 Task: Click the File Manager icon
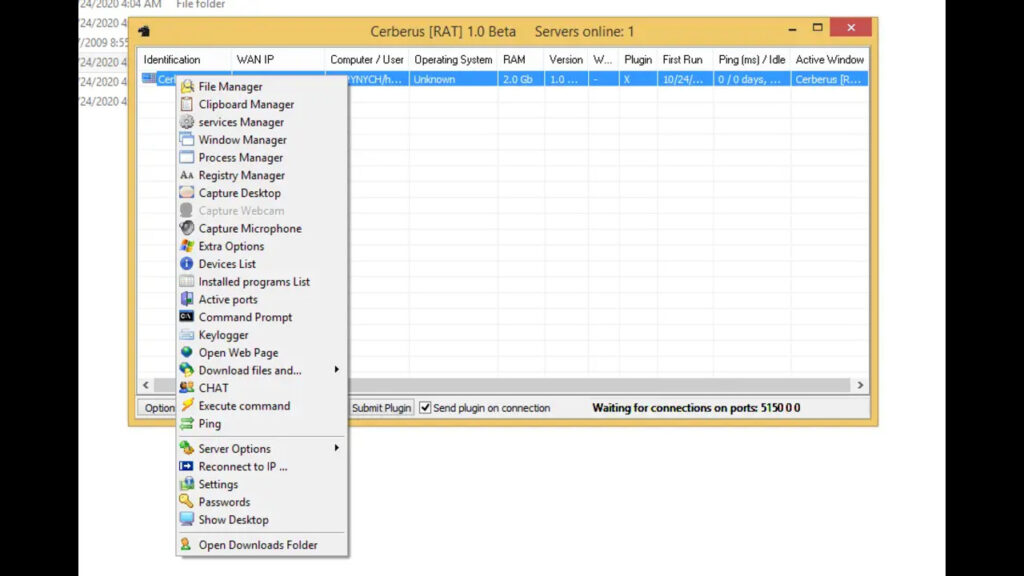(x=187, y=86)
